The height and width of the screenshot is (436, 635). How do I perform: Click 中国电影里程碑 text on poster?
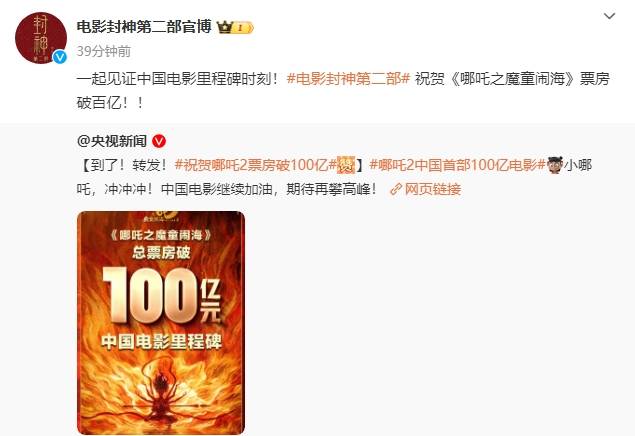tap(162, 342)
